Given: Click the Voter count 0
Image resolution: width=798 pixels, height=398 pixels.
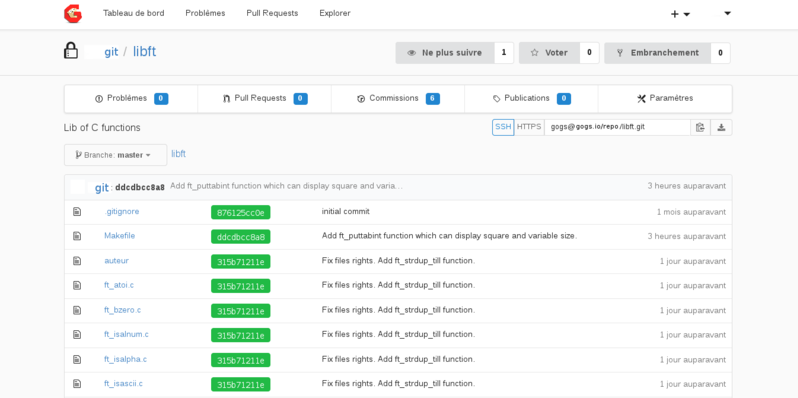Looking at the screenshot, I should pyautogui.click(x=589, y=53).
